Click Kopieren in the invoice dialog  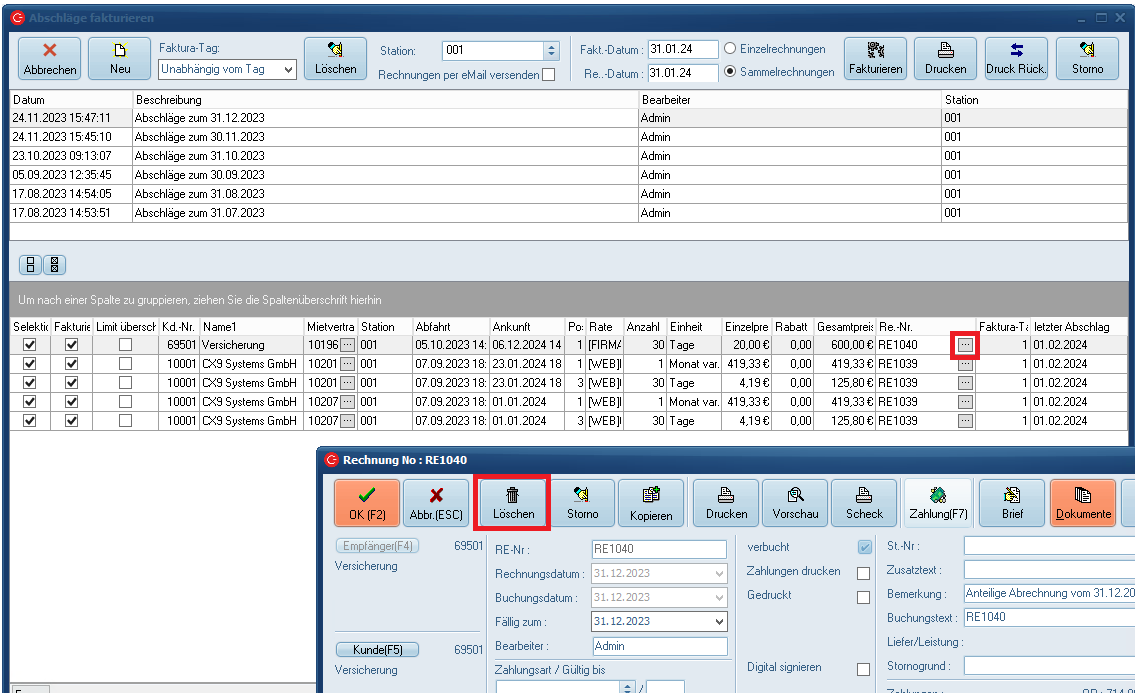pyautogui.click(x=651, y=503)
